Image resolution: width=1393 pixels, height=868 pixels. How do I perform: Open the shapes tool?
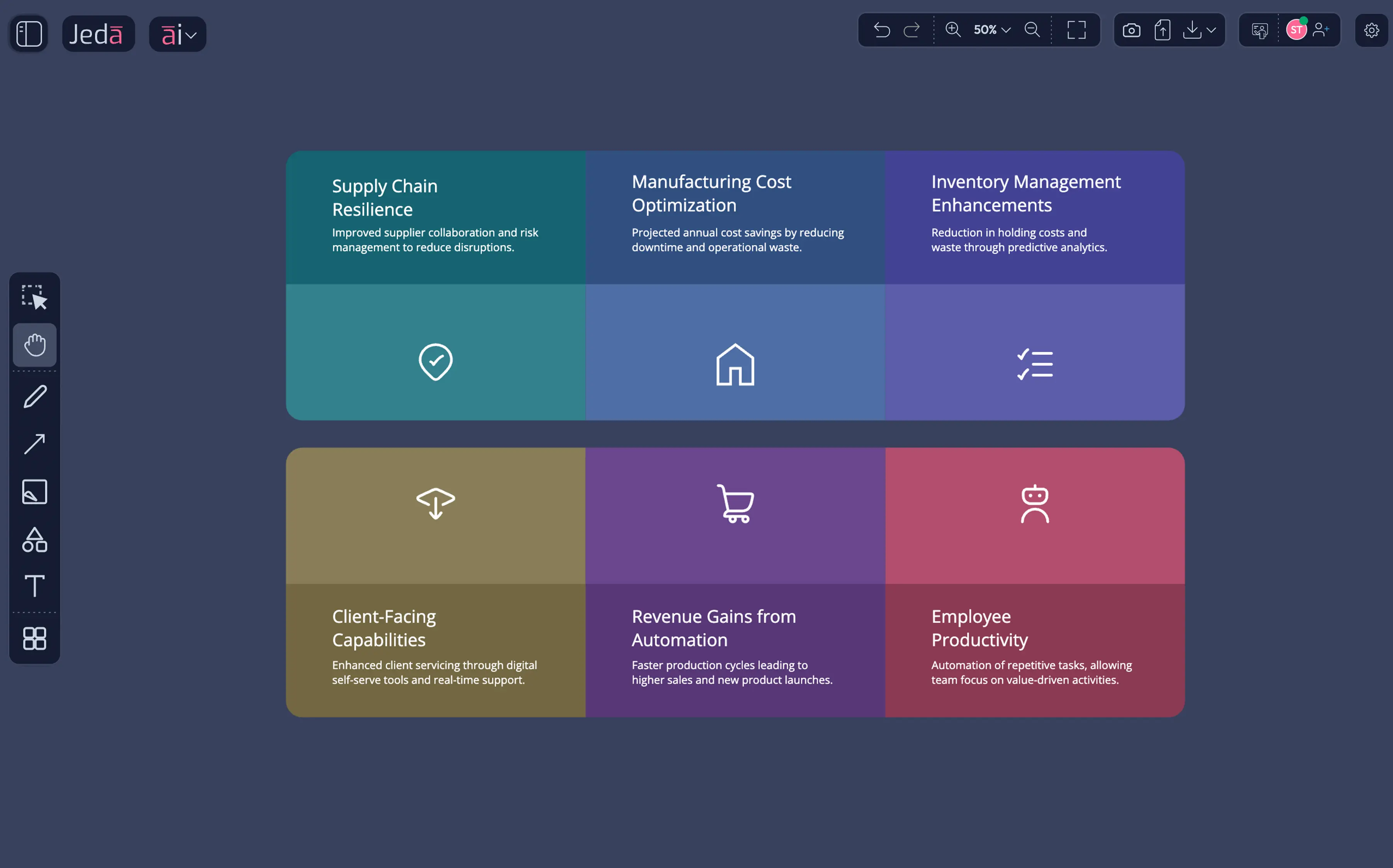34,540
